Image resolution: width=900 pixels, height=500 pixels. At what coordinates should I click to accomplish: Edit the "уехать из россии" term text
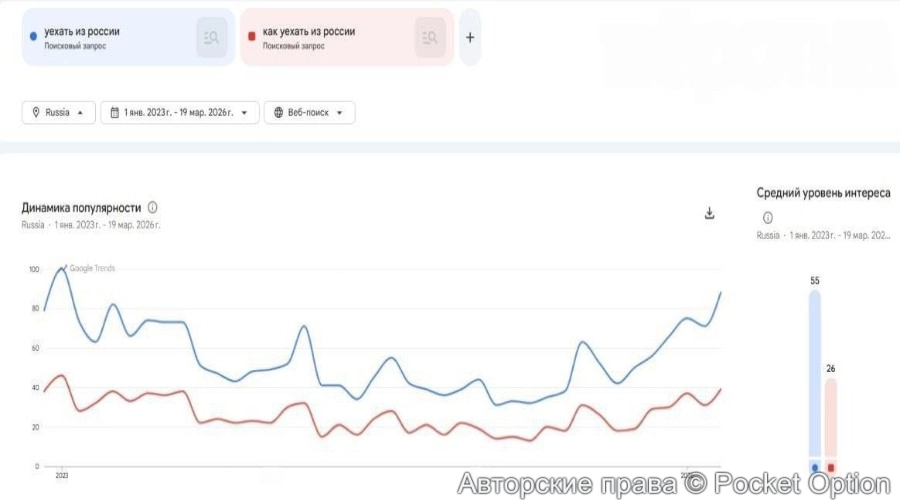[x=82, y=32]
